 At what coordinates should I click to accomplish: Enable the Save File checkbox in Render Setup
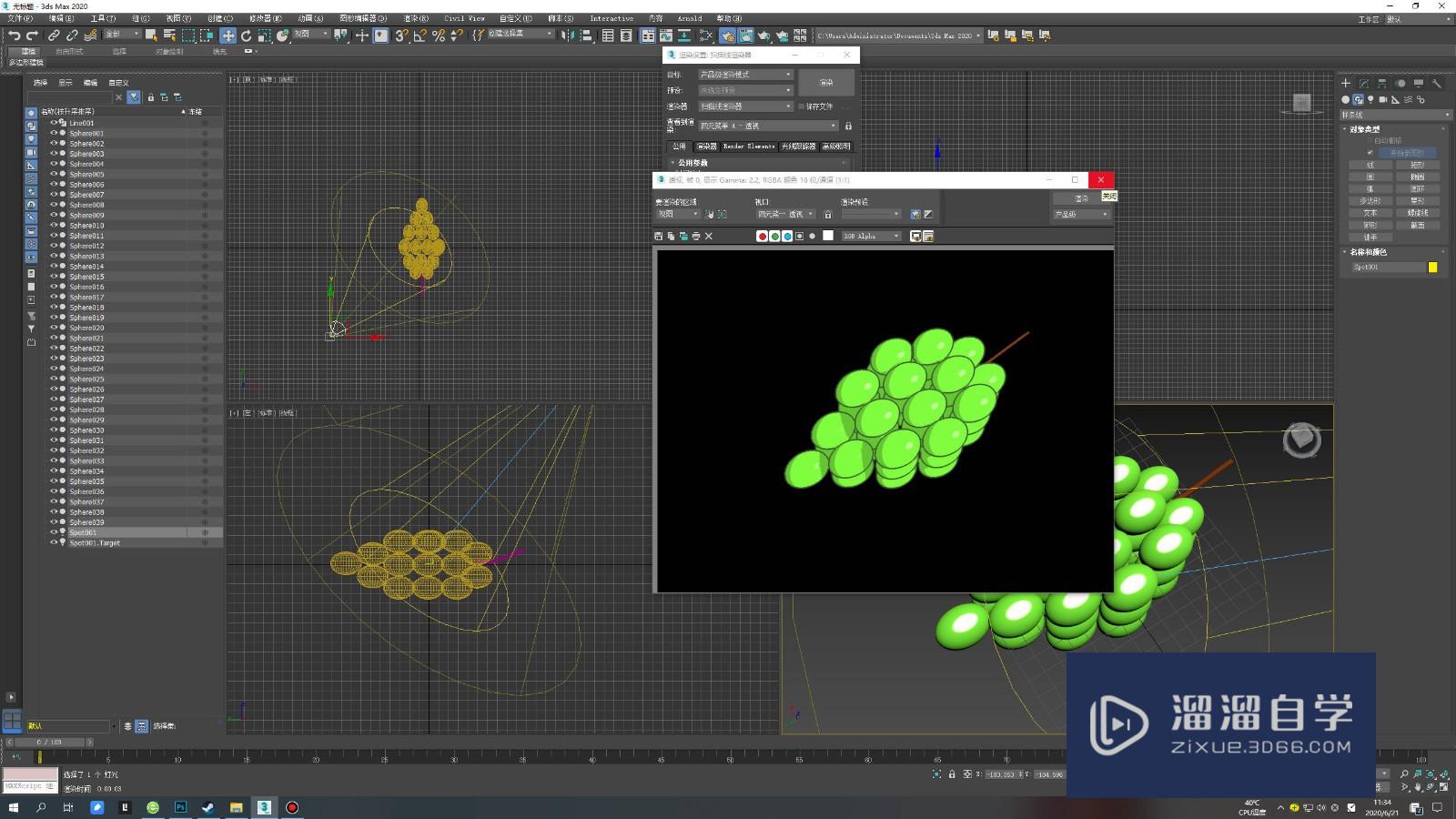[x=802, y=106]
